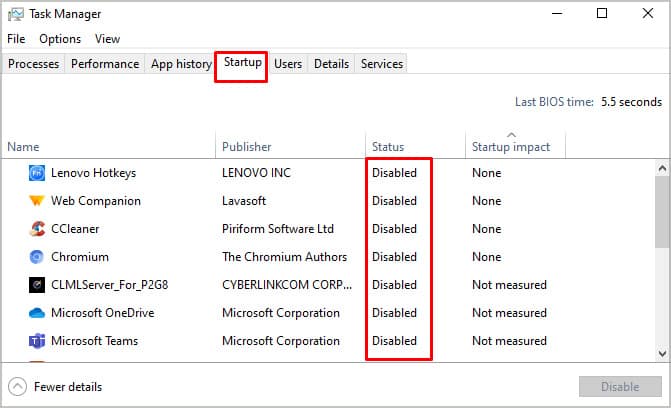Click None startup impact for Lenovo Hotkeys
This screenshot has width=671, height=408.
pyautogui.click(x=487, y=173)
